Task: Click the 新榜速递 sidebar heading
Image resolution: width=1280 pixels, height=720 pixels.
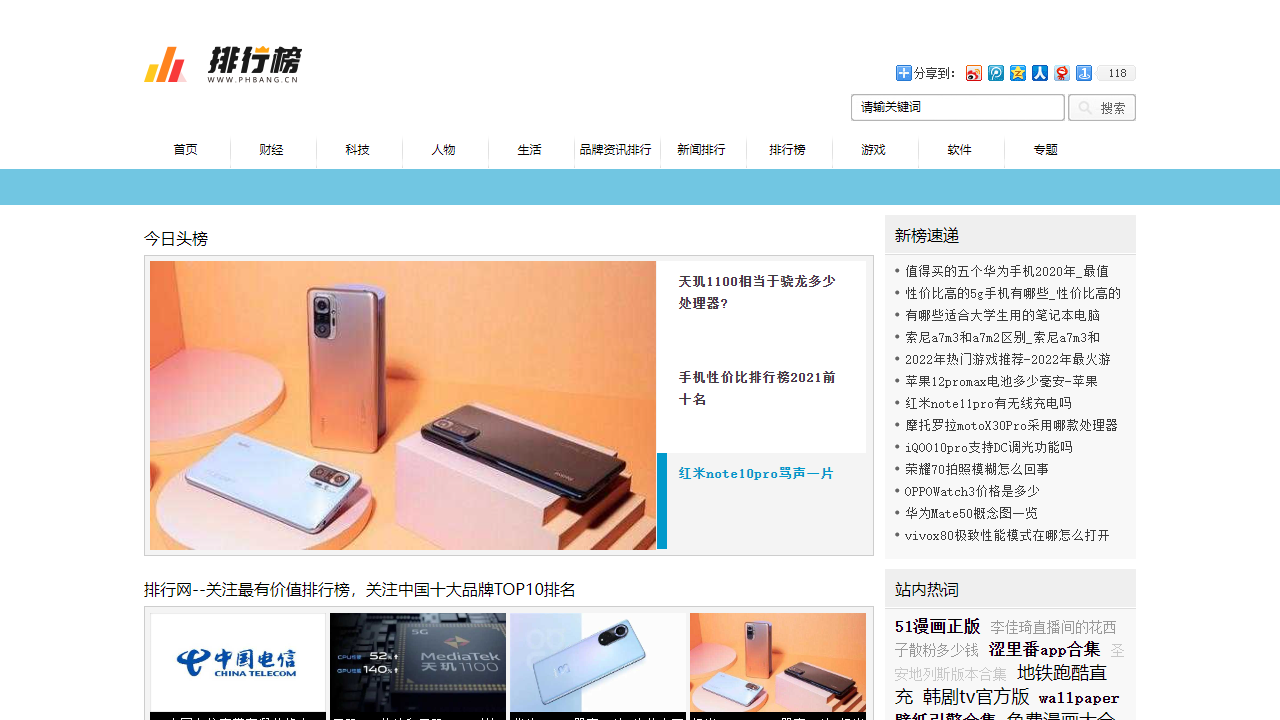Action: pos(927,235)
